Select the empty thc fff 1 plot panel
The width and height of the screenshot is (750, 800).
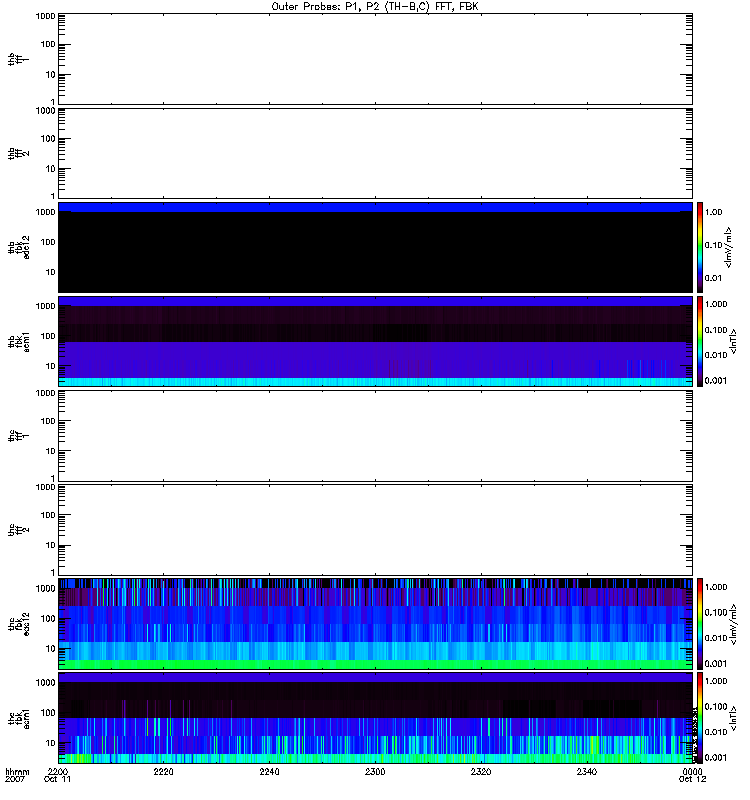[x=375, y=436]
